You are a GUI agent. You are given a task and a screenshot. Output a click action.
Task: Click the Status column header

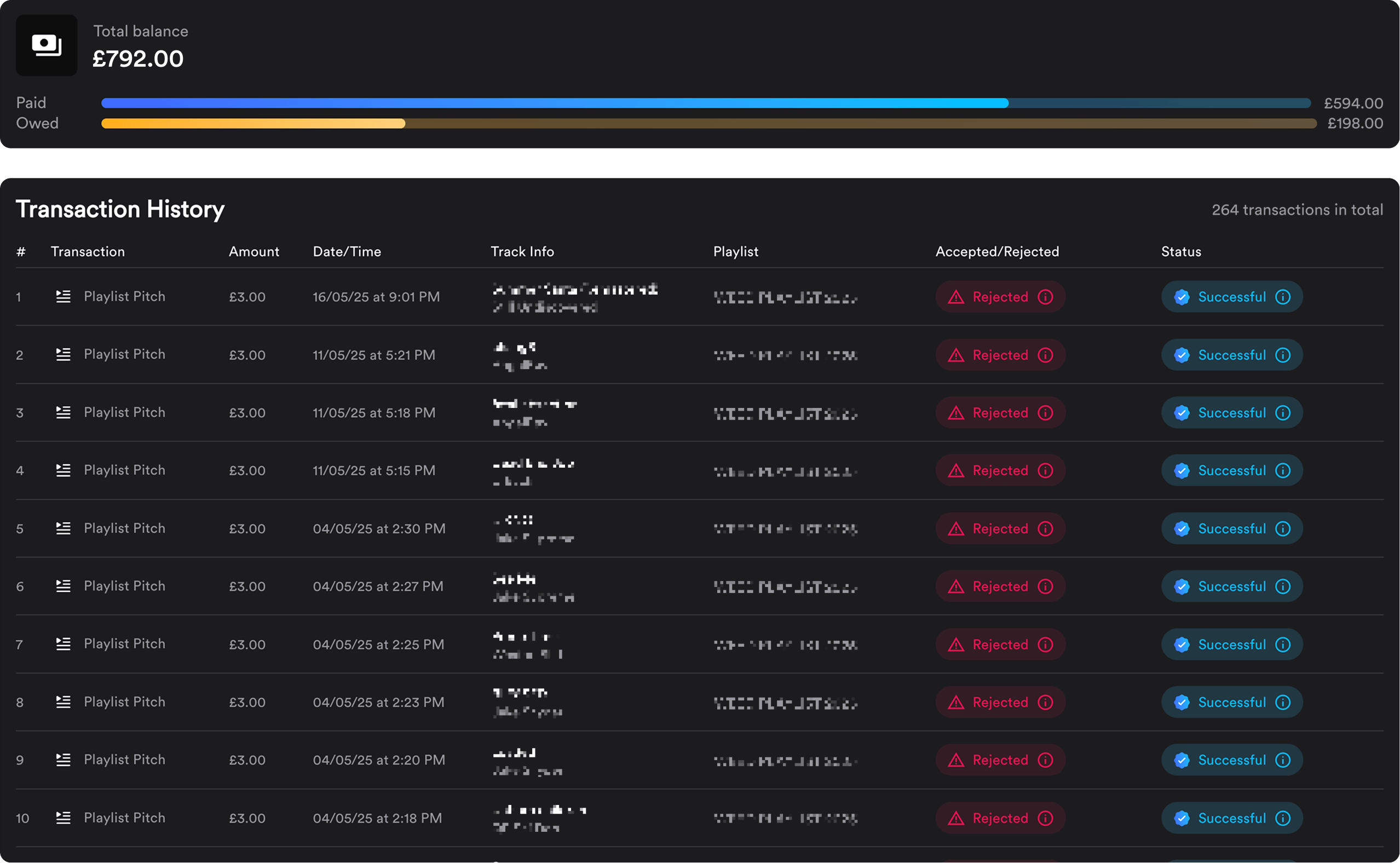pyautogui.click(x=1181, y=252)
